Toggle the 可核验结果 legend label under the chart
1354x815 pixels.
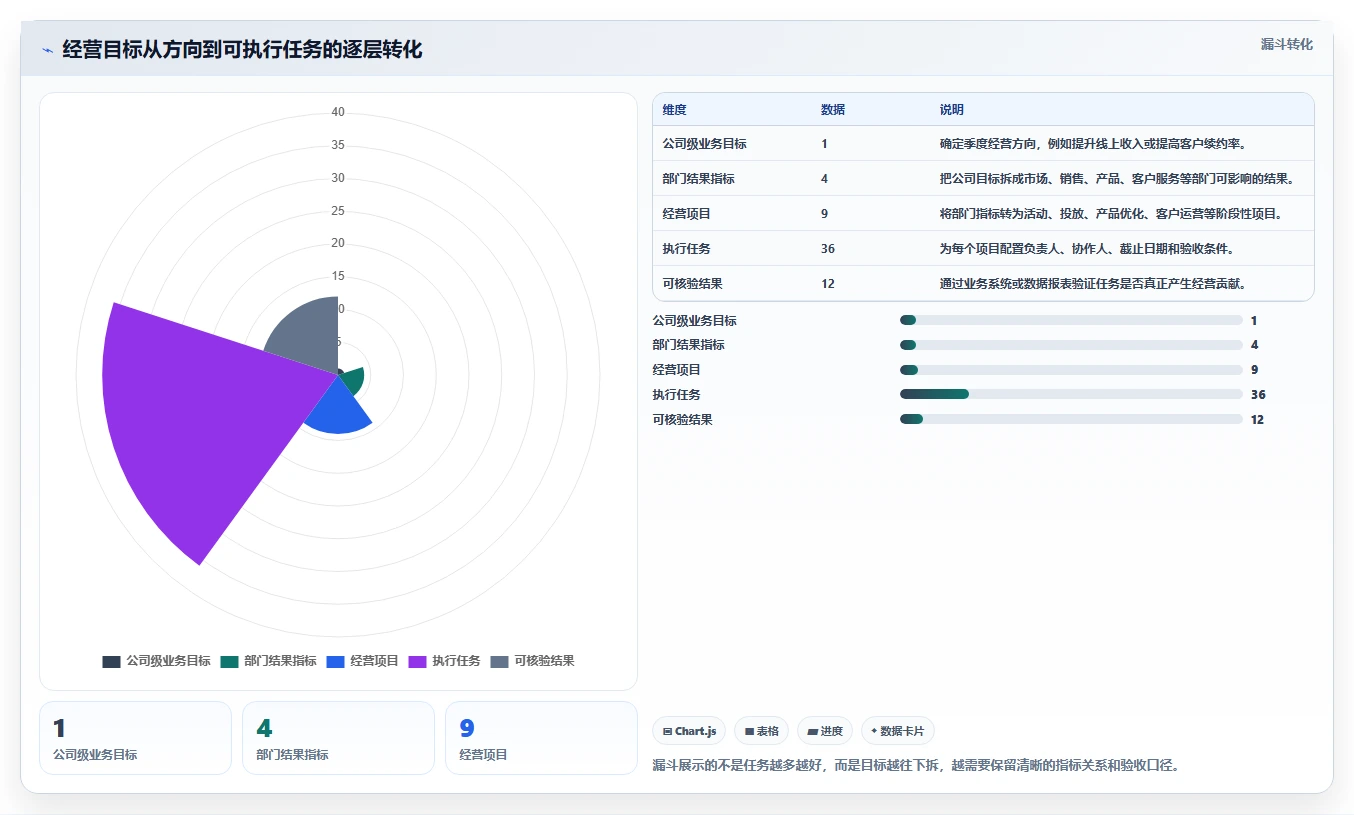pyautogui.click(x=544, y=661)
